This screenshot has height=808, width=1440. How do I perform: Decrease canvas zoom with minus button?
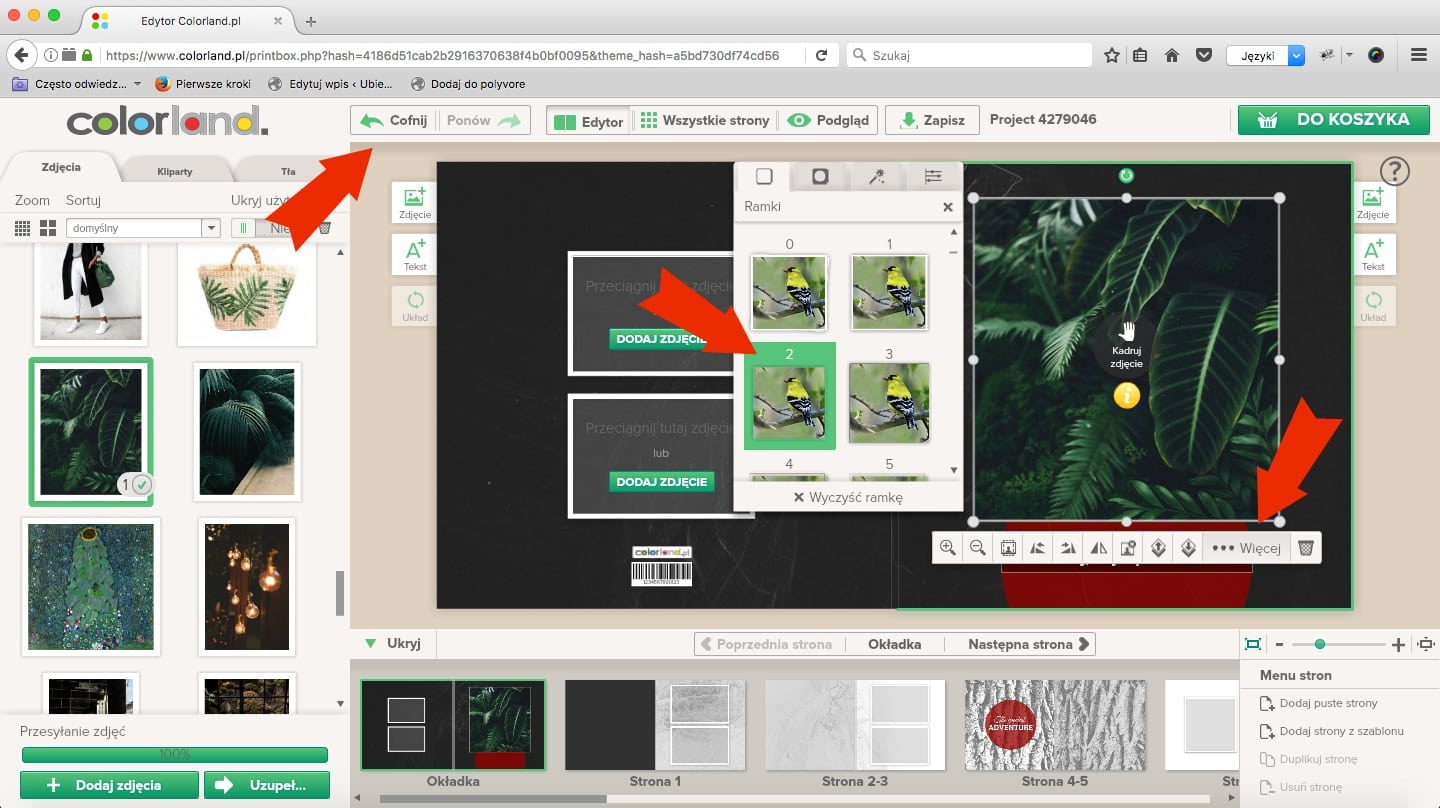pyautogui.click(x=1279, y=644)
